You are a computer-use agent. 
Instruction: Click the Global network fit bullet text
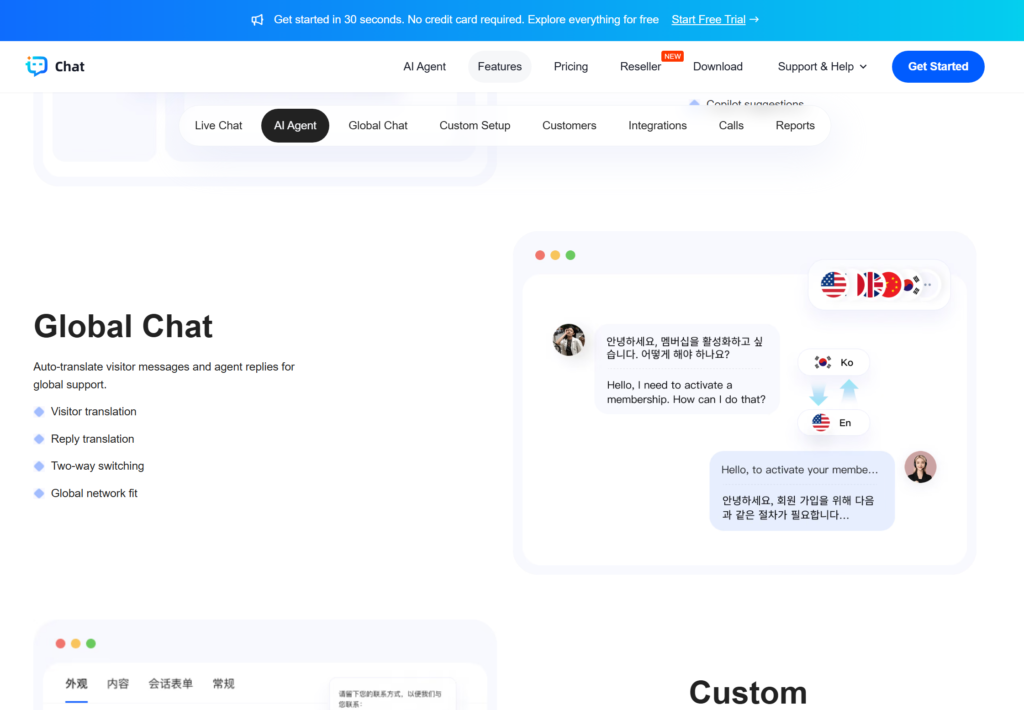pyautogui.click(x=94, y=493)
